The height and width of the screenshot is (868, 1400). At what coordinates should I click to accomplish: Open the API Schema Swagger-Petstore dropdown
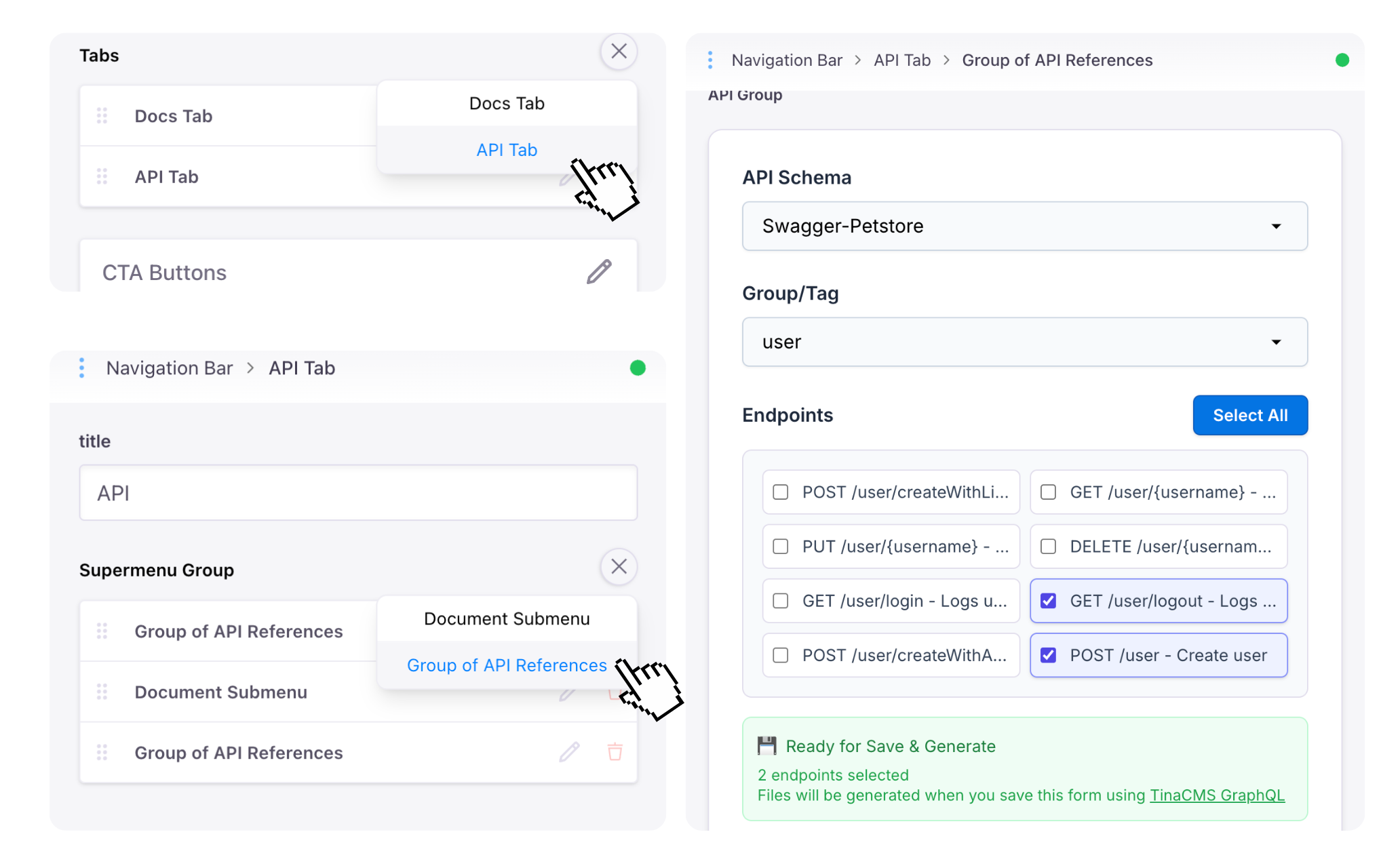pos(1024,226)
